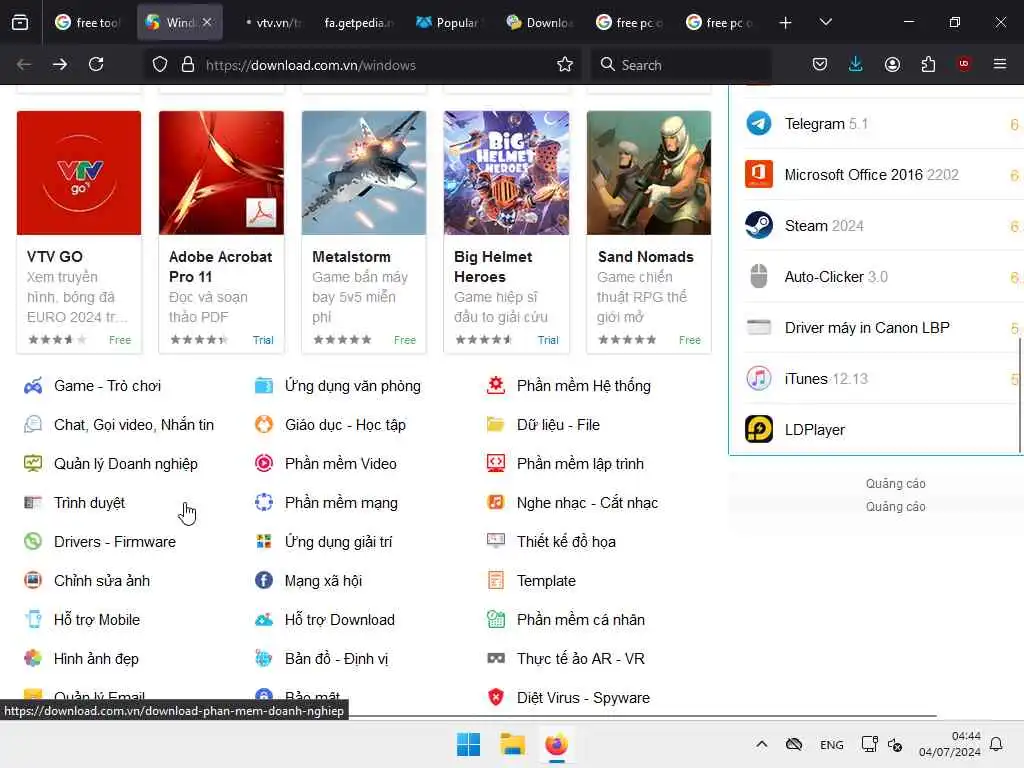
Task: Switch to the fa.getpedia tab
Action: (358, 23)
